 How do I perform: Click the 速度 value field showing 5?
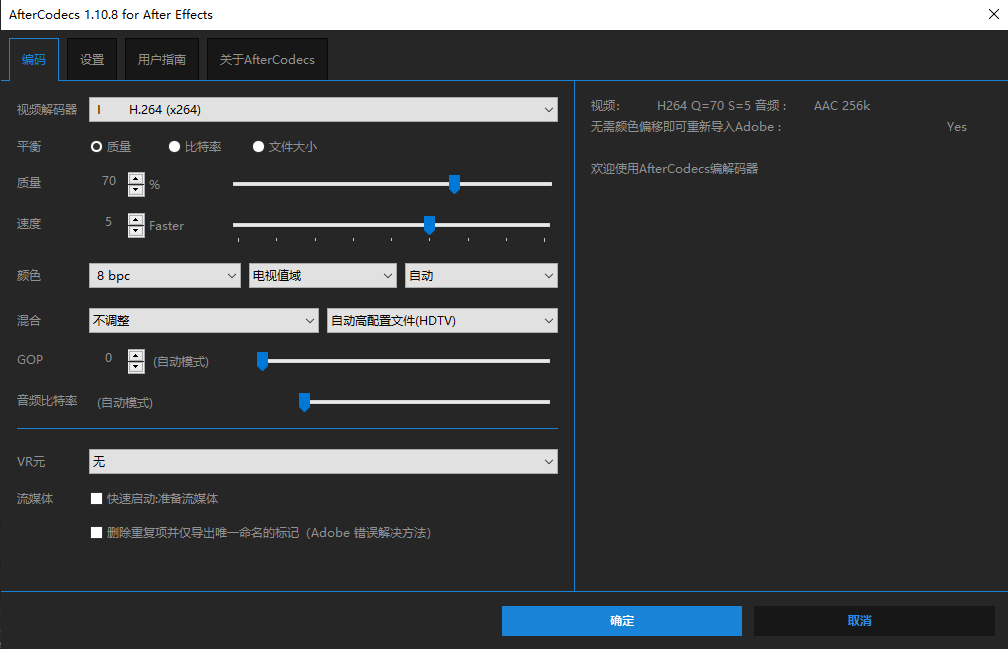pyautogui.click(x=109, y=222)
